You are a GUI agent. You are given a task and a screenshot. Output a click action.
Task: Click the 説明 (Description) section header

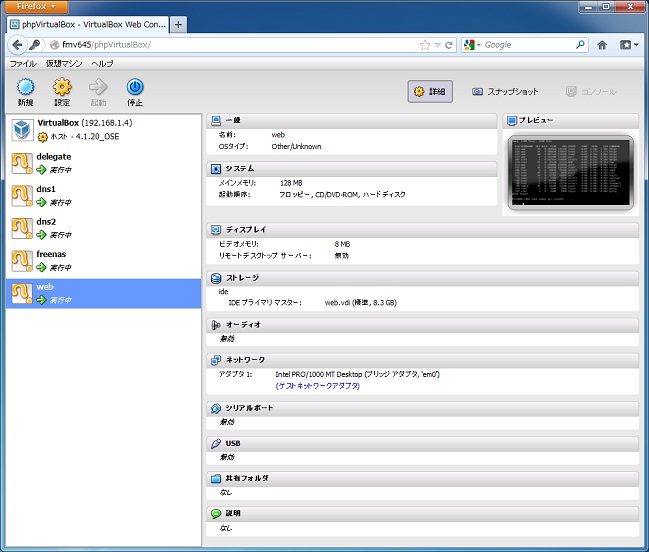point(423,514)
